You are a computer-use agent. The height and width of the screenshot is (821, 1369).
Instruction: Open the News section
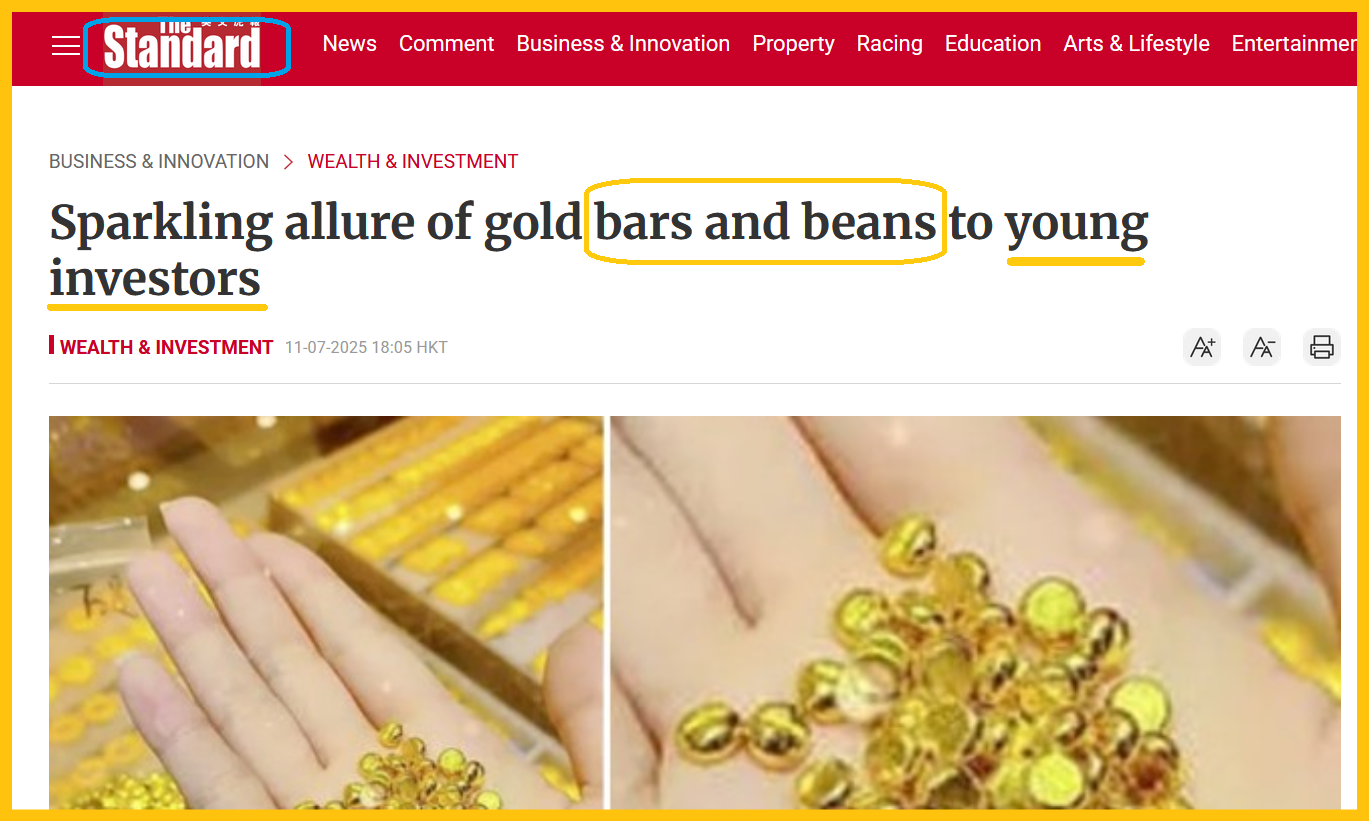tap(350, 44)
